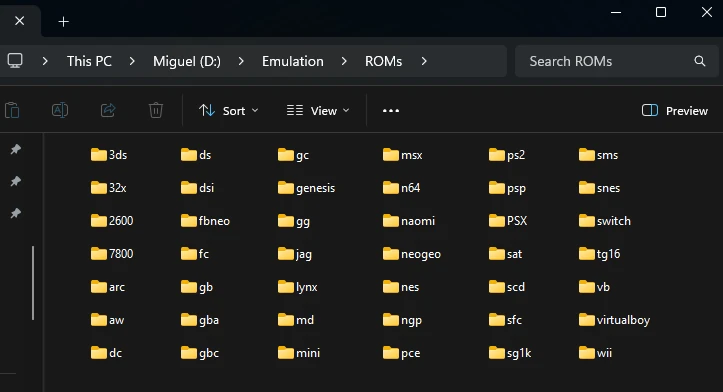Select the sg1k folder icon

tap(497, 353)
